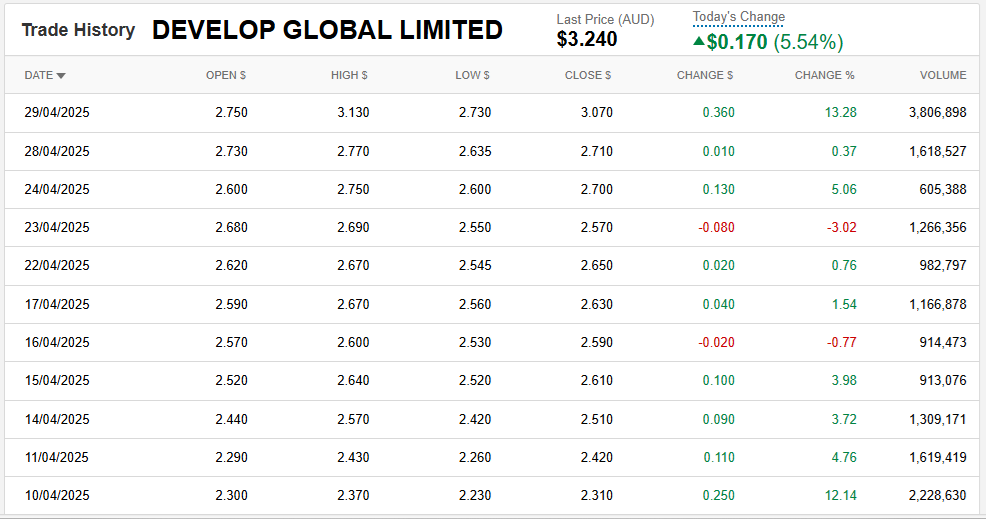Click the $3.240 last price value

tap(587, 40)
